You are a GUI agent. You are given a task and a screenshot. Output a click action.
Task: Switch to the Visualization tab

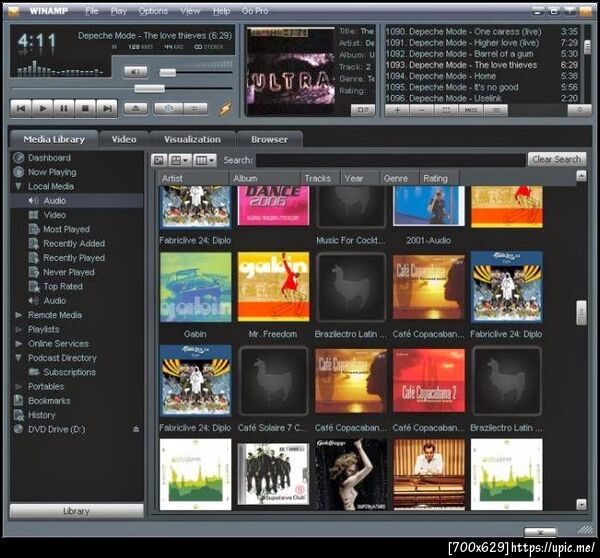point(192,139)
